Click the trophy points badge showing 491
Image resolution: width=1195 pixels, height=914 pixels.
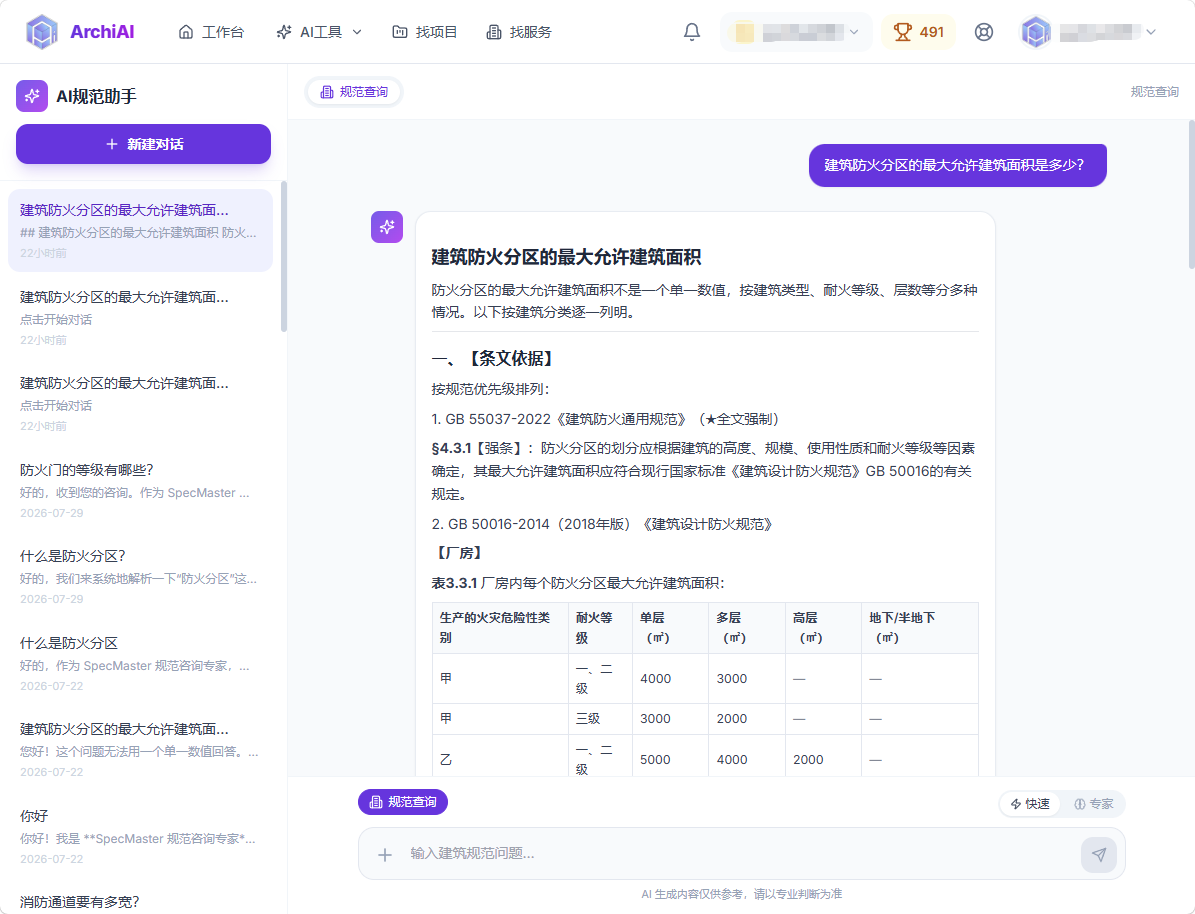pos(918,32)
